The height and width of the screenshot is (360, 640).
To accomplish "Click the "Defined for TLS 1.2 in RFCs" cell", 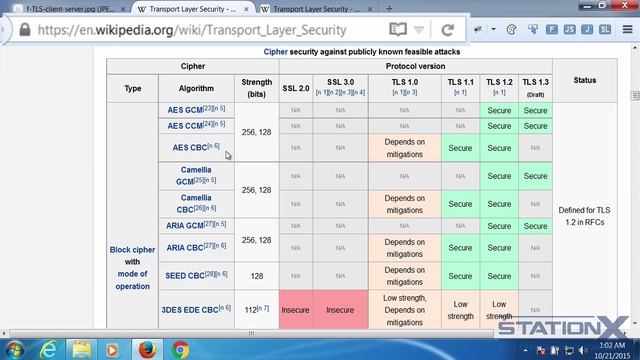I will pos(584,216).
